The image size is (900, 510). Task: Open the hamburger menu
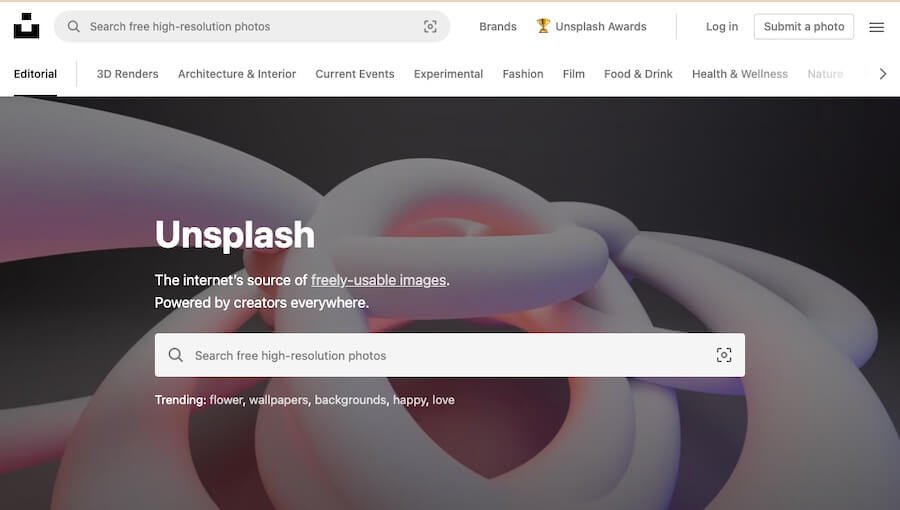(x=876, y=27)
